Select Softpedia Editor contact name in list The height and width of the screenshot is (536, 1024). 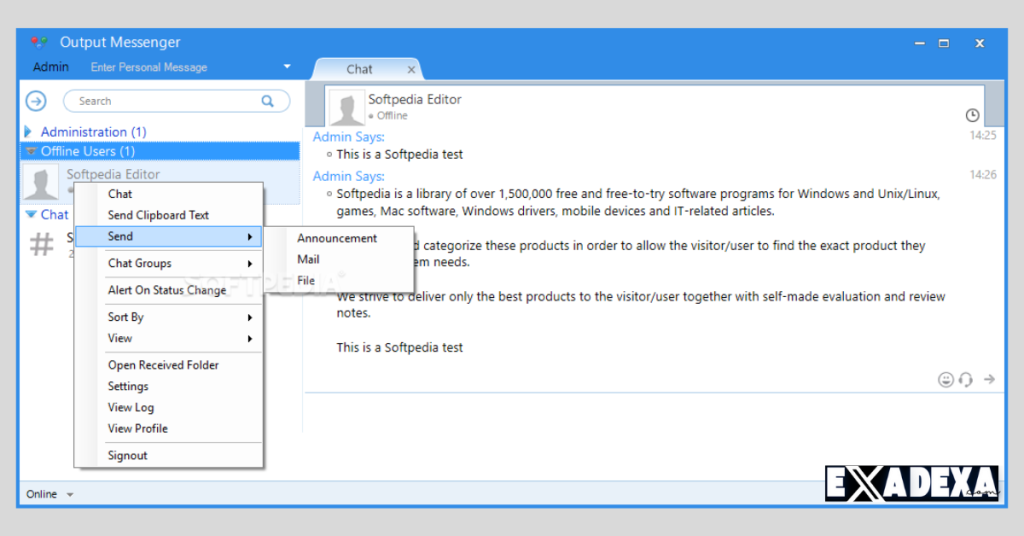pyautogui.click(x=113, y=174)
